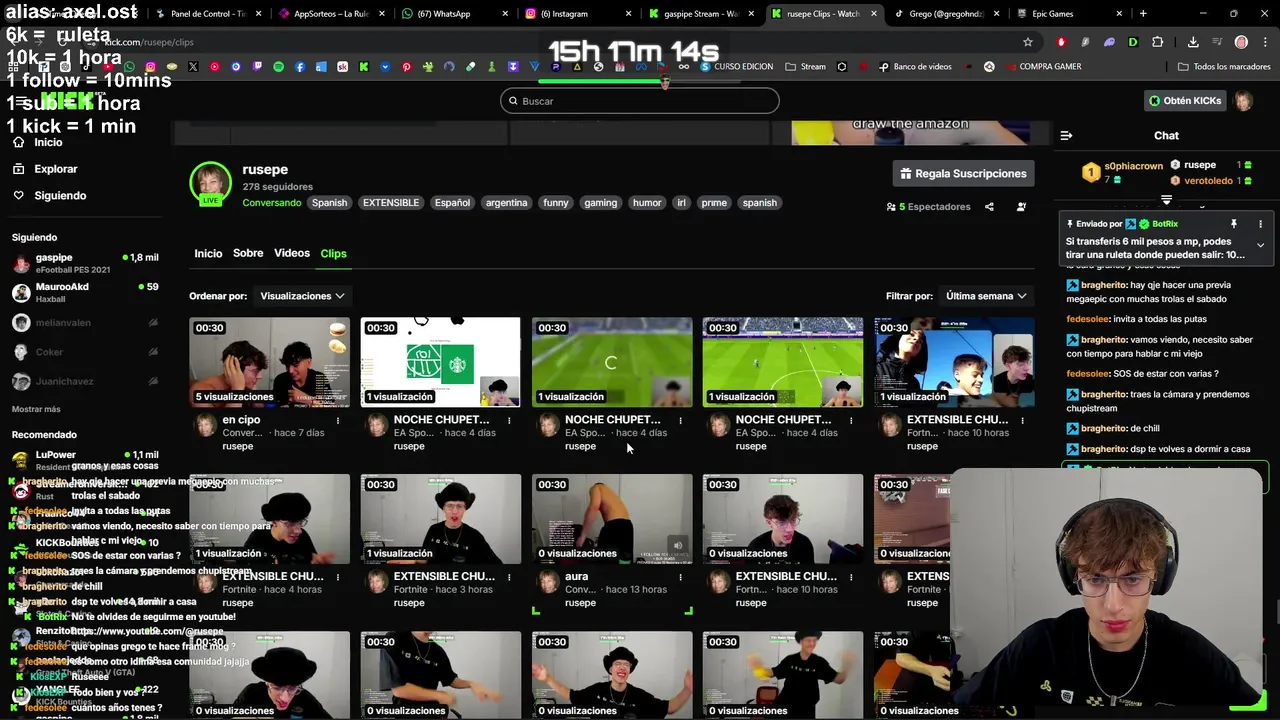This screenshot has height=720, width=1280.
Task: Open the X (Twitter) bookmark icon
Action: (x=193, y=67)
